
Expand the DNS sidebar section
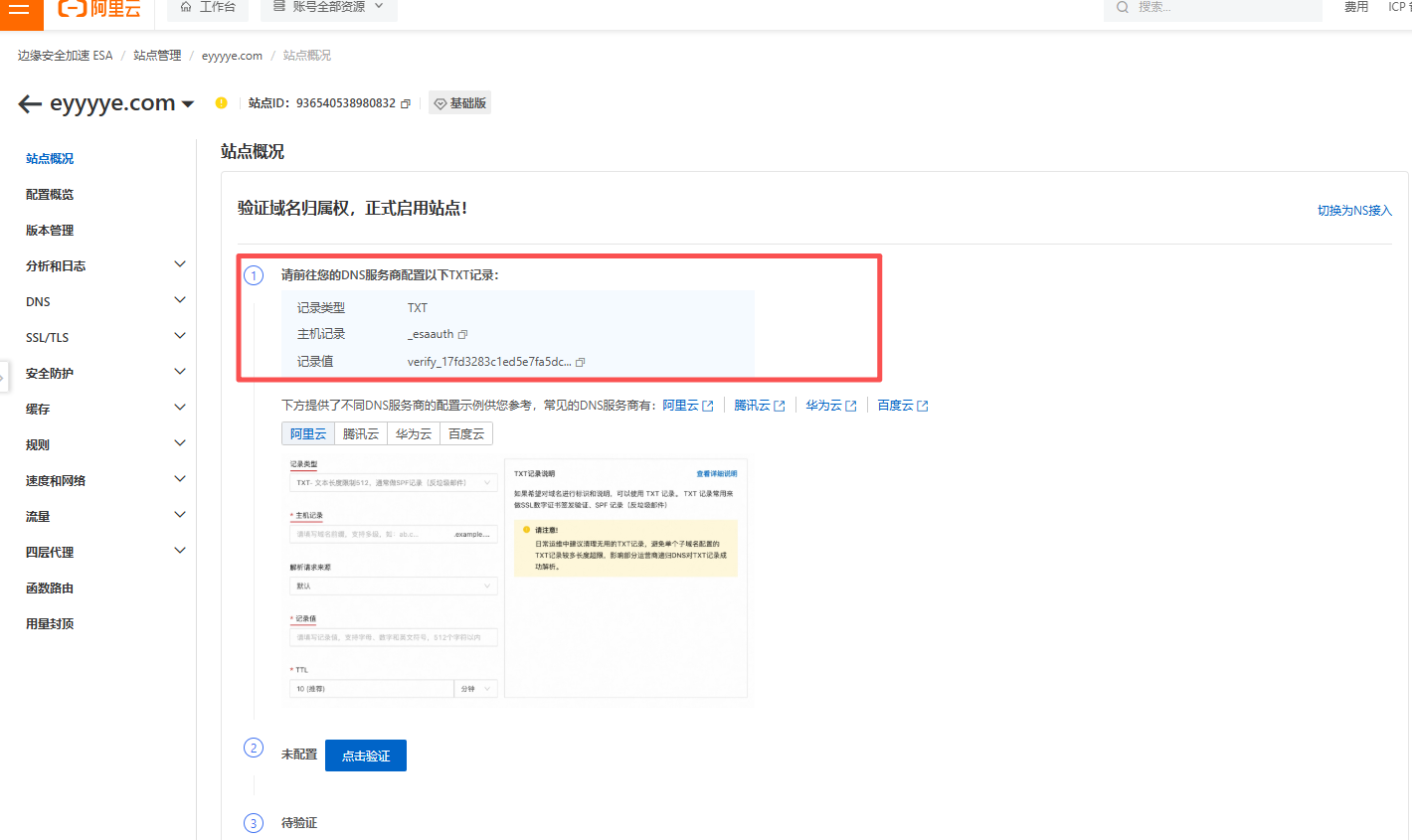click(x=180, y=300)
